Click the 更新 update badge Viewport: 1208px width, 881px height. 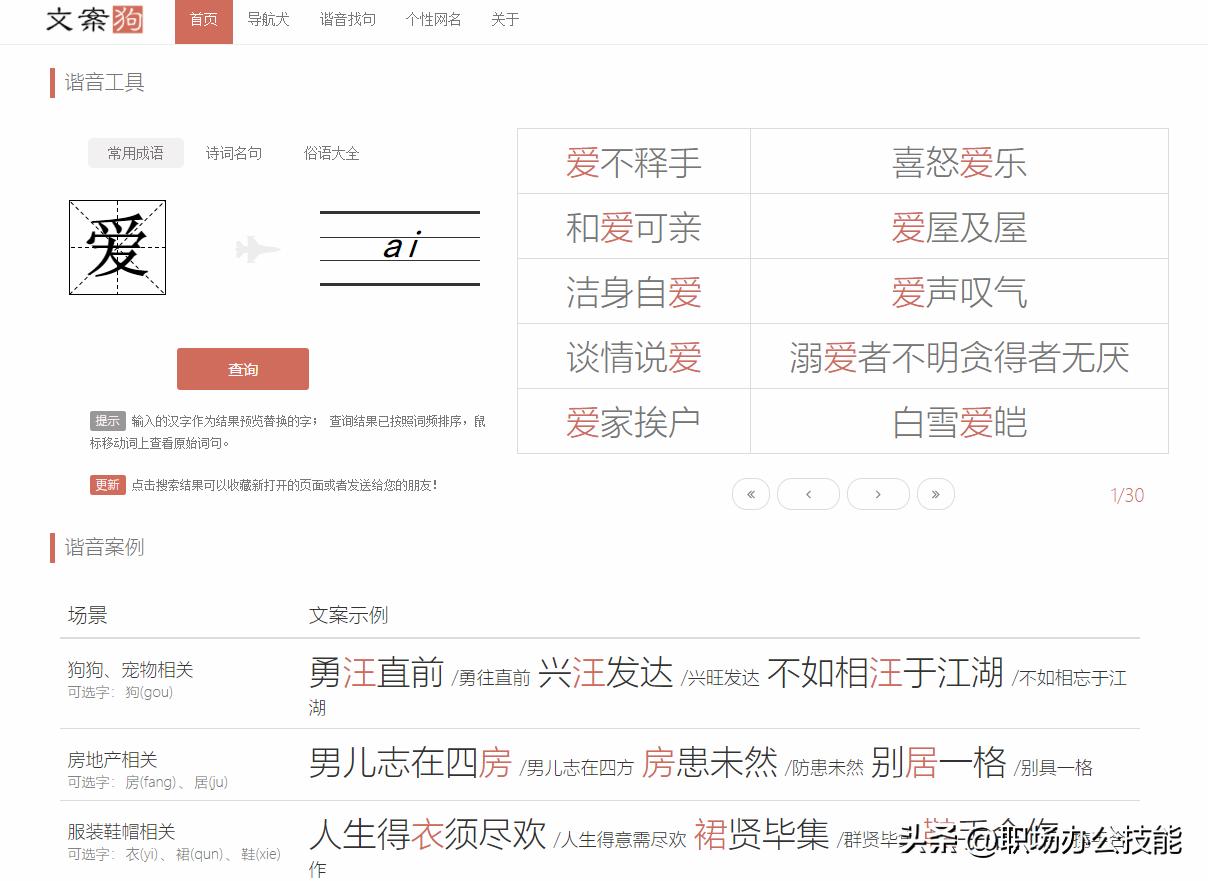107,484
